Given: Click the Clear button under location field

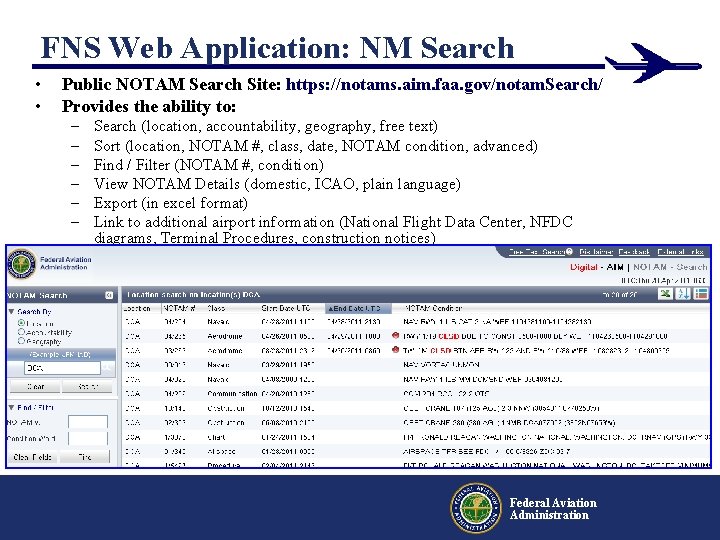Looking at the screenshot, I should [x=35, y=387].
